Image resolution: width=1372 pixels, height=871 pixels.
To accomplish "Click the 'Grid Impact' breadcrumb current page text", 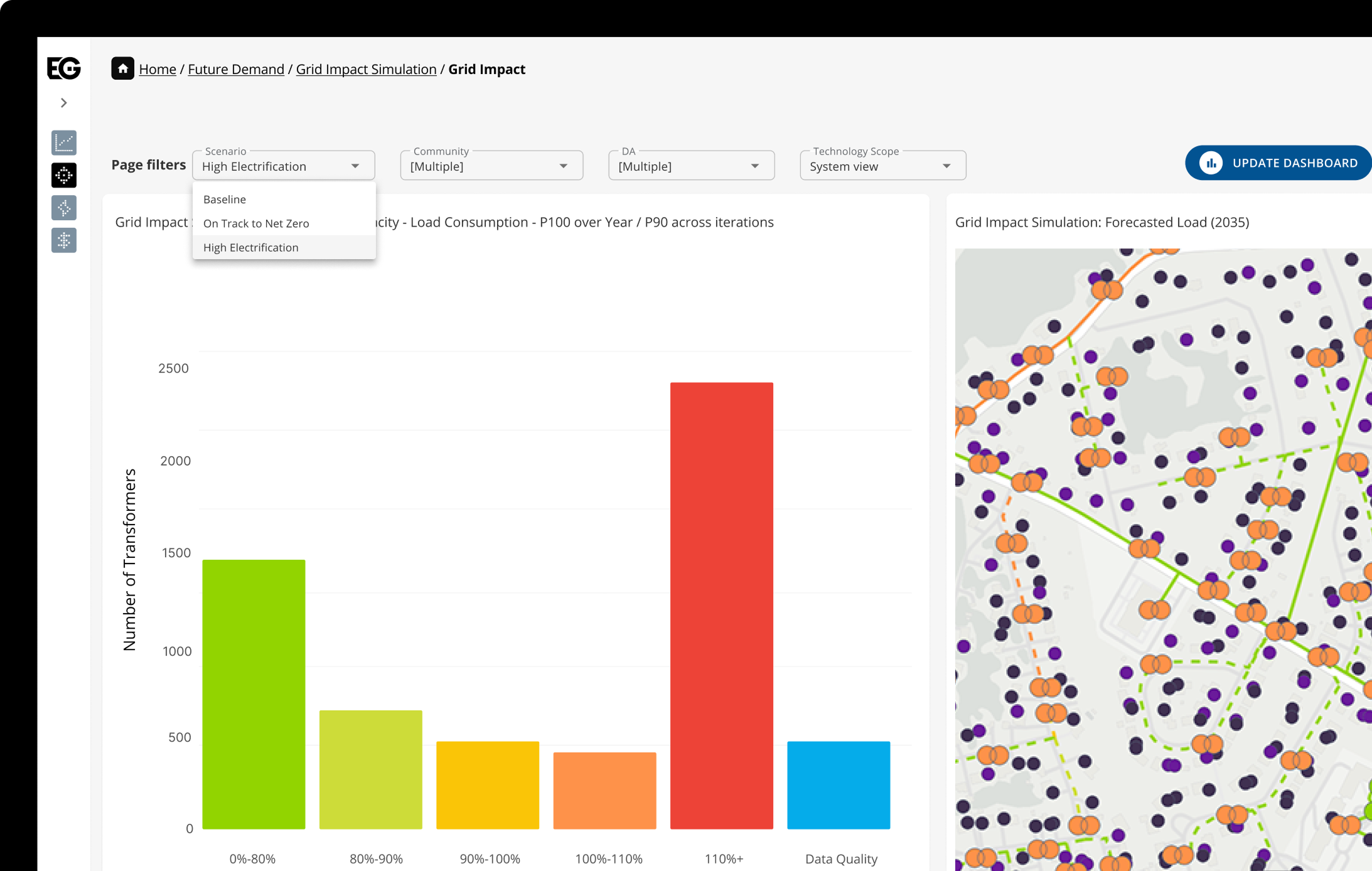I will pos(486,69).
